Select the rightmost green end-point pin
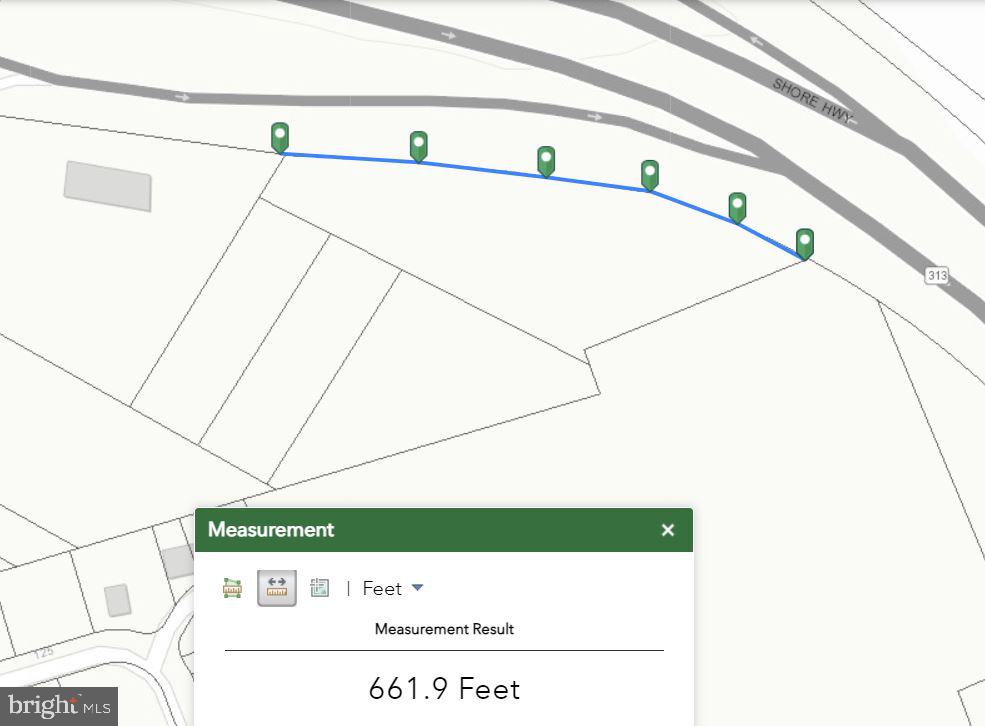Viewport: 985px width, 726px height. pos(805,243)
